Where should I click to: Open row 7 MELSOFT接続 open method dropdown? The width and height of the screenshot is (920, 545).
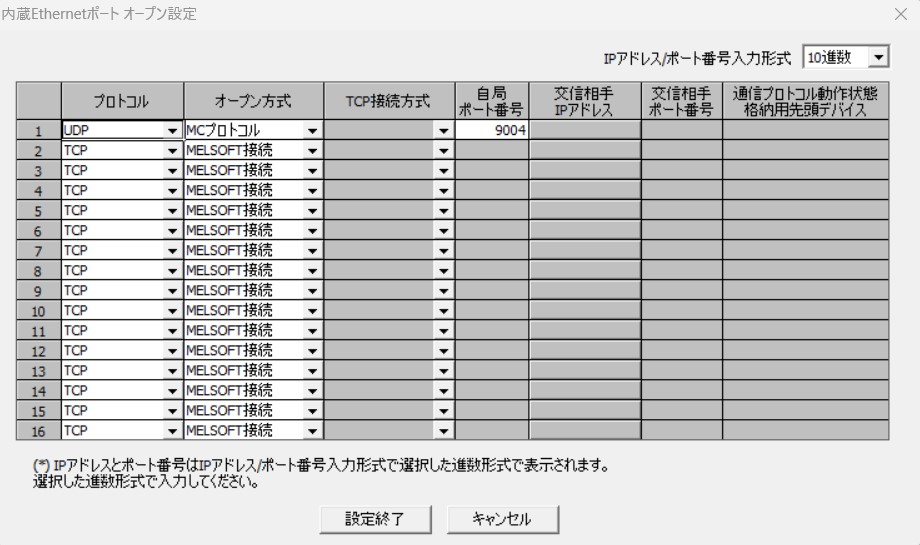point(253,251)
